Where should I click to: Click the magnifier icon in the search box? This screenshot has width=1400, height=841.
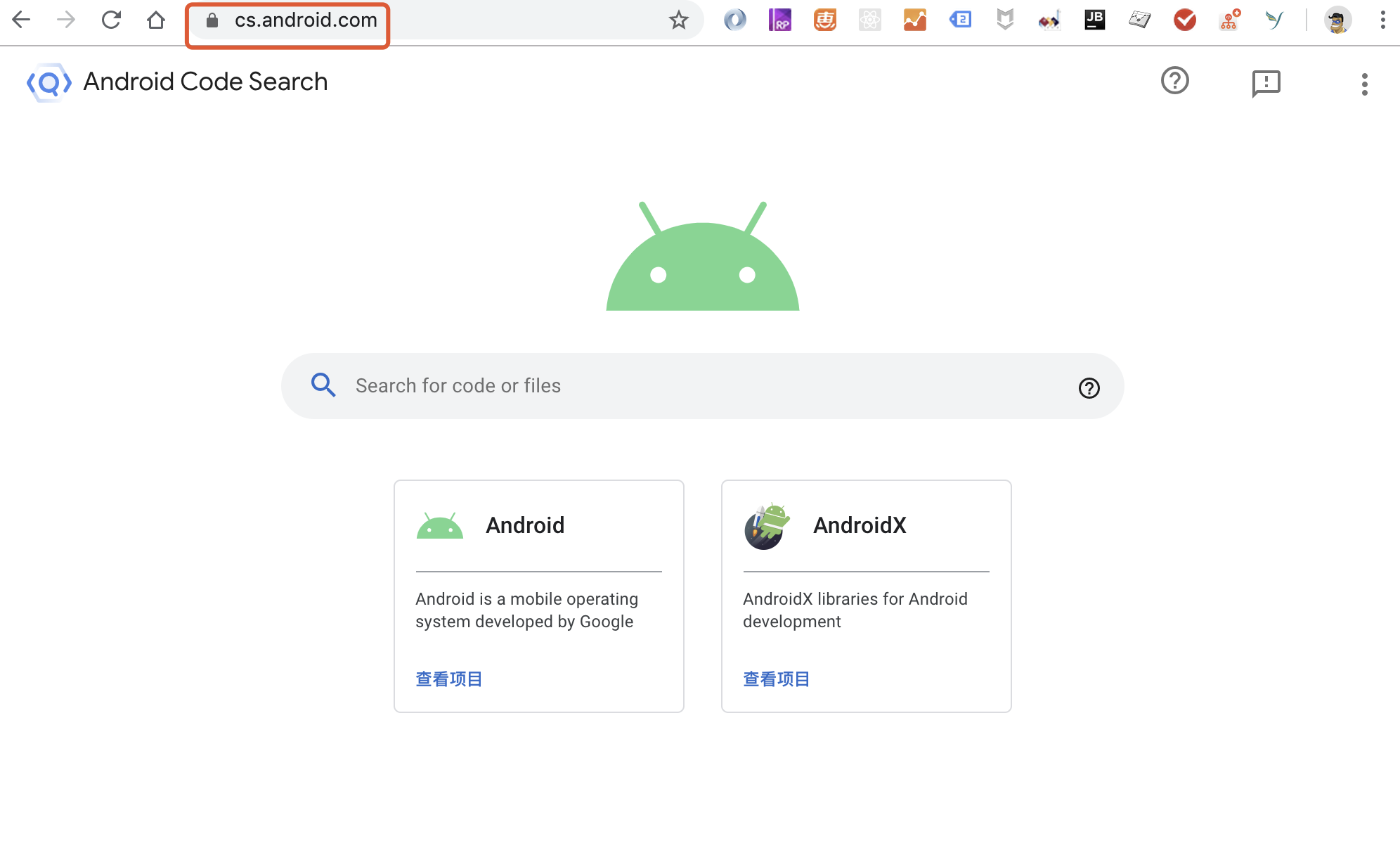[x=323, y=385]
